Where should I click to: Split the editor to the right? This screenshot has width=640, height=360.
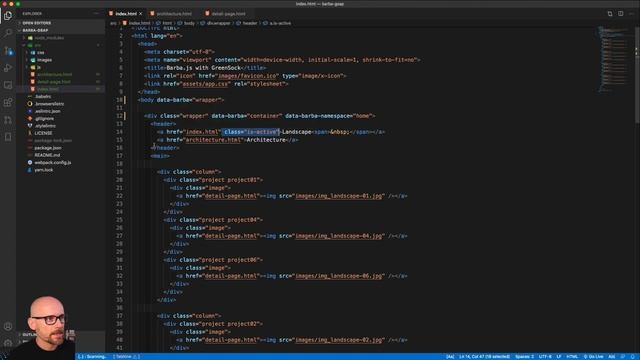620,13
